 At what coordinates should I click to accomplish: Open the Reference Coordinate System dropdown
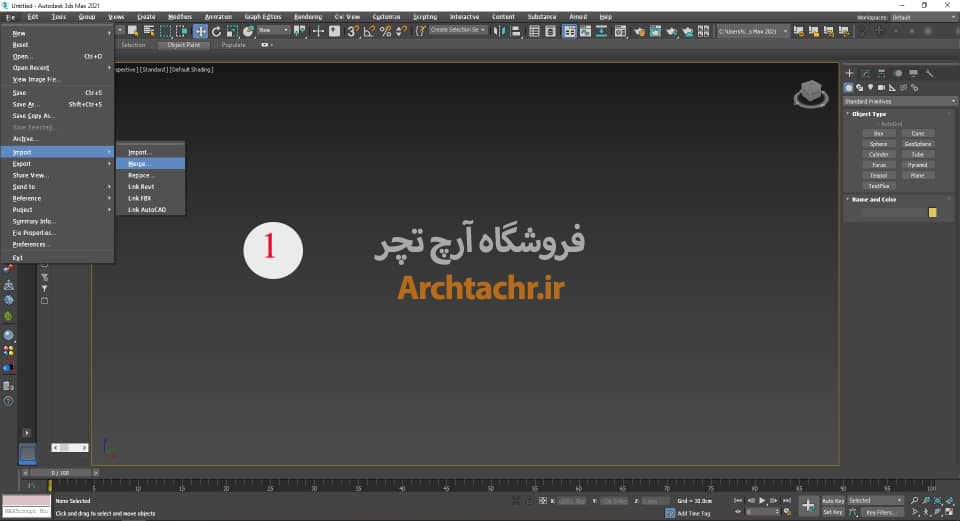pyautogui.click(x=273, y=30)
